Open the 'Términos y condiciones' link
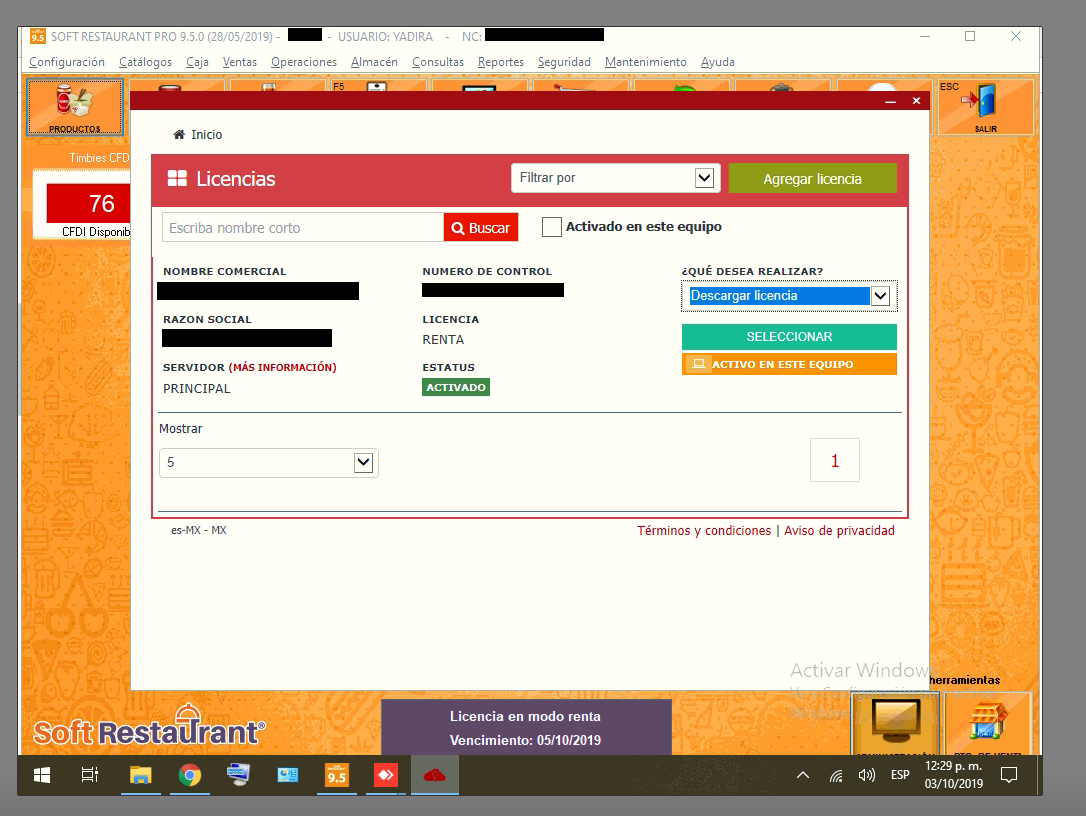 (x=704, y=531)
